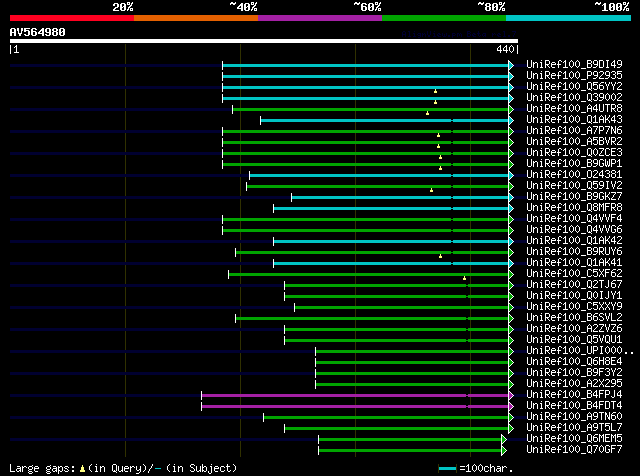The image size is (640, 476).
Task: Click the green arrowhead ending the Q6MEM5 bar
Action: click(504, 439)
